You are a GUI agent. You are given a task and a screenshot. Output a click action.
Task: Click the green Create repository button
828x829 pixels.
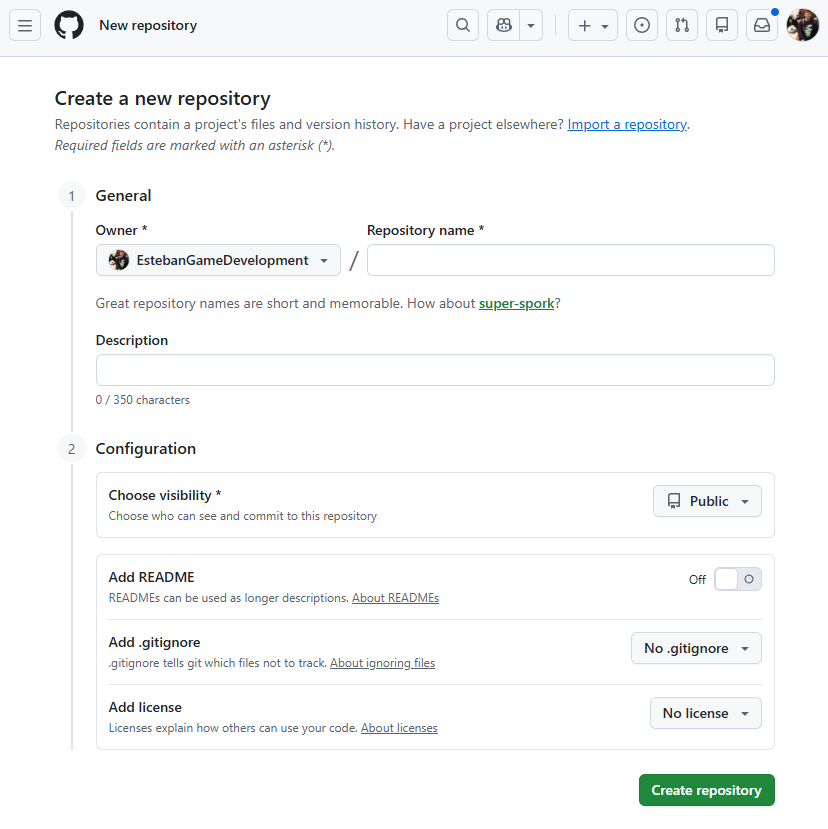706,790
